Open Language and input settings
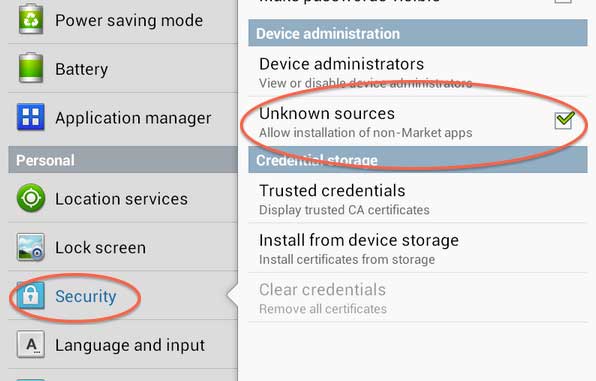Viewport: 596px width, 381px height. pos(123,344)
